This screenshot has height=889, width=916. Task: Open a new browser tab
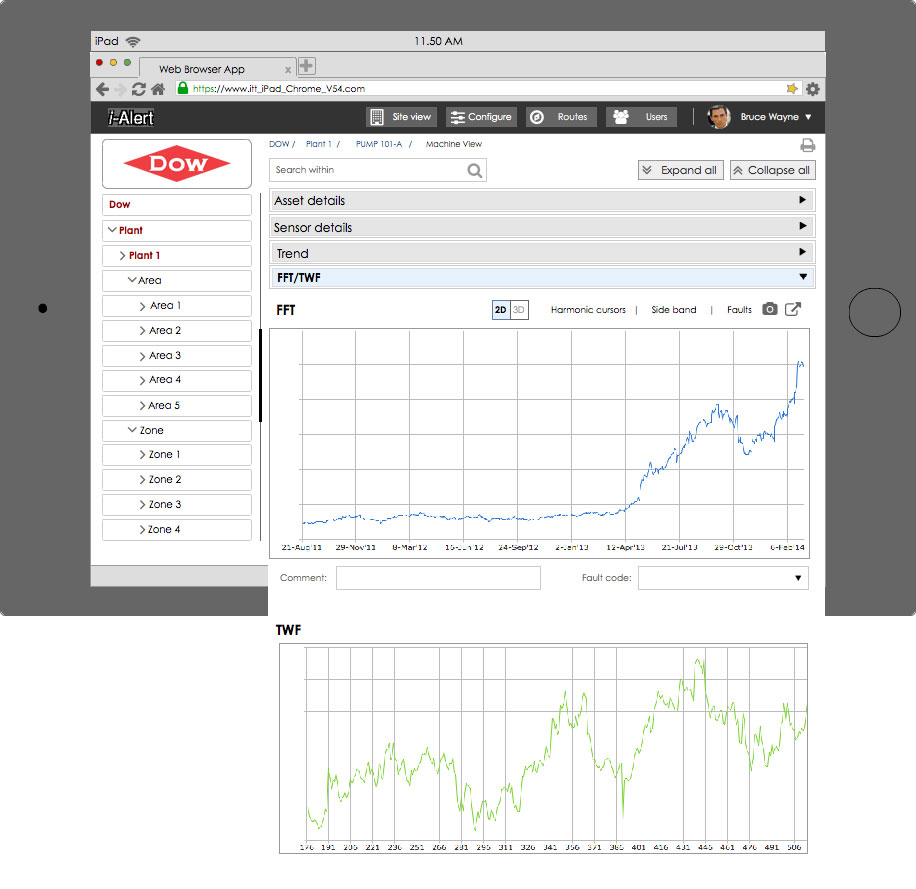(307, 67)
